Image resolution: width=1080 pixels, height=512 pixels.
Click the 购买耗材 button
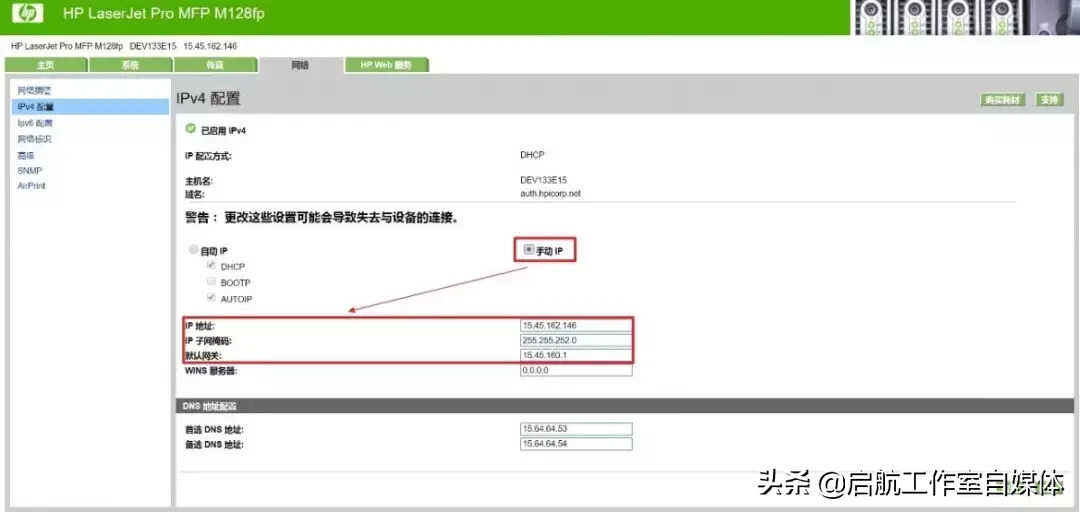(x=1003, y=100)
